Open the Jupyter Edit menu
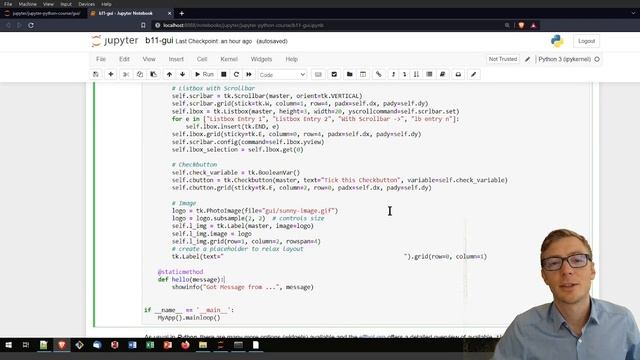This screenshot has height=360, width=640. (x=124, y=59)
